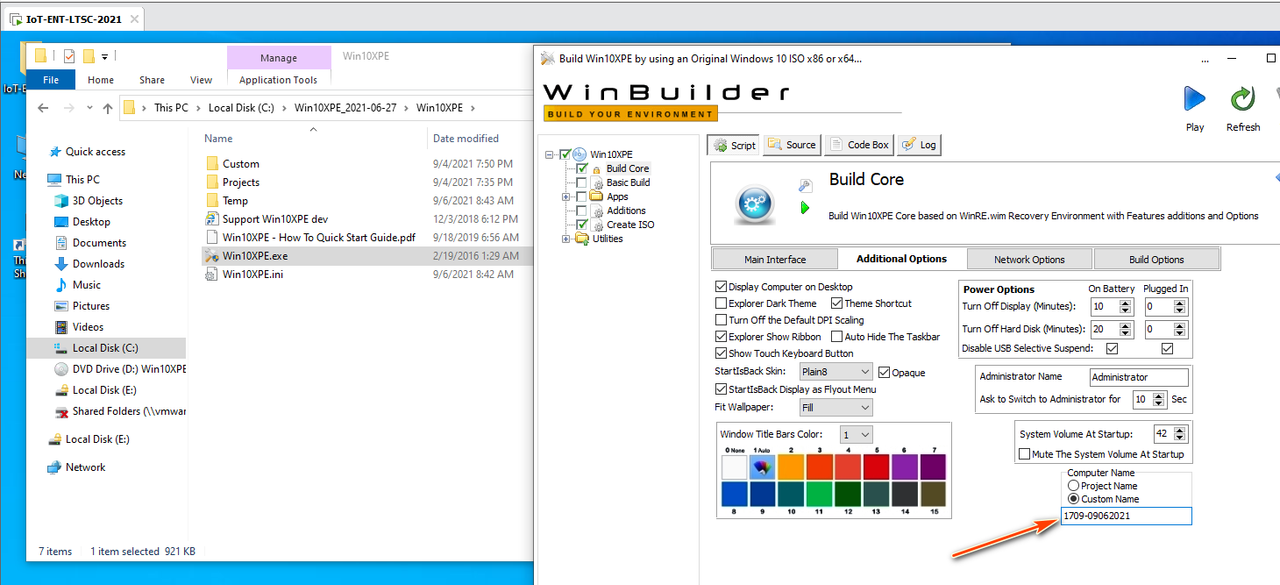Increase System Volume At Startup stepper

pos(1180,430)
